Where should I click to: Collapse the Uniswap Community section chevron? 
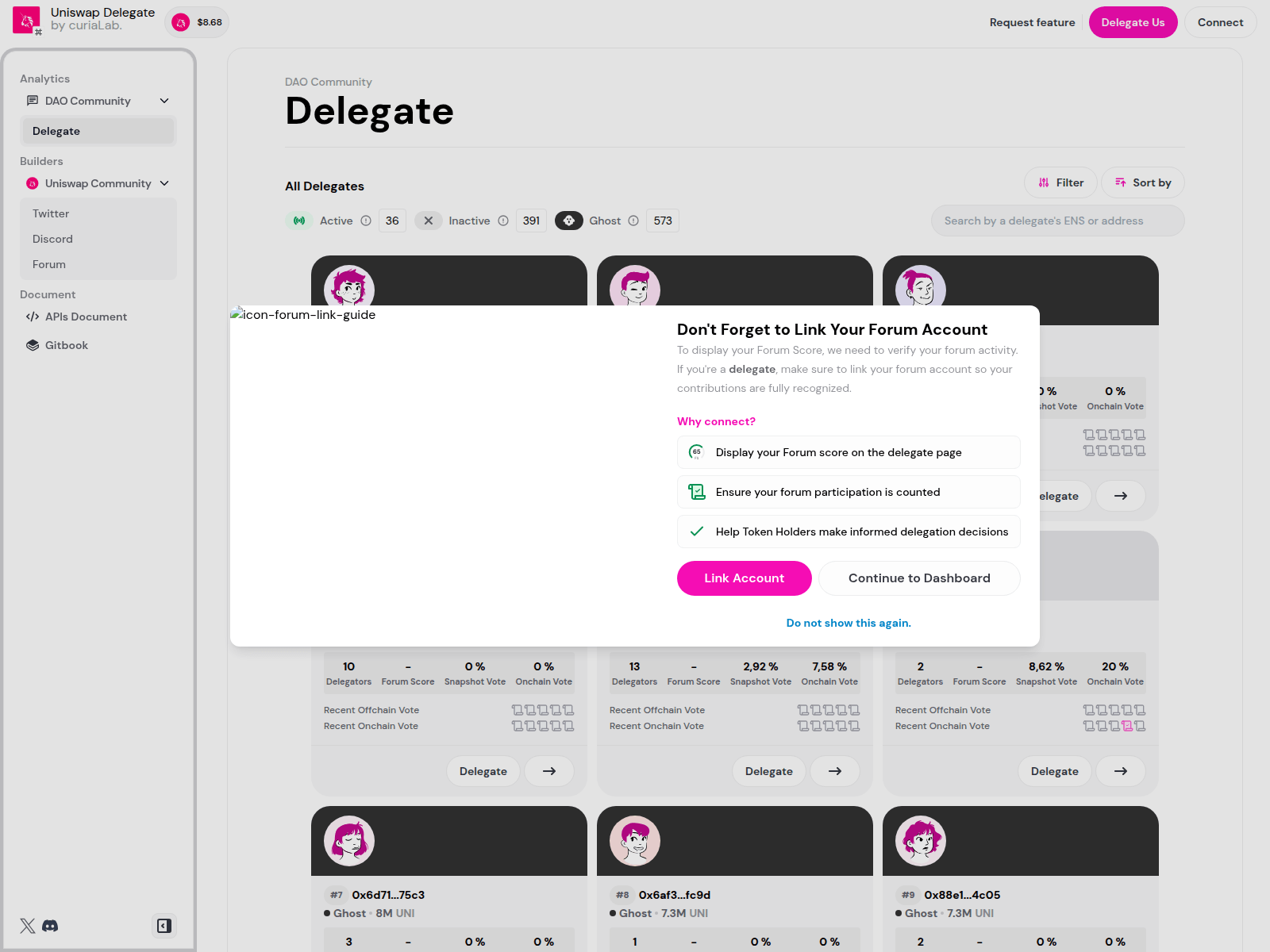point(164,183)
